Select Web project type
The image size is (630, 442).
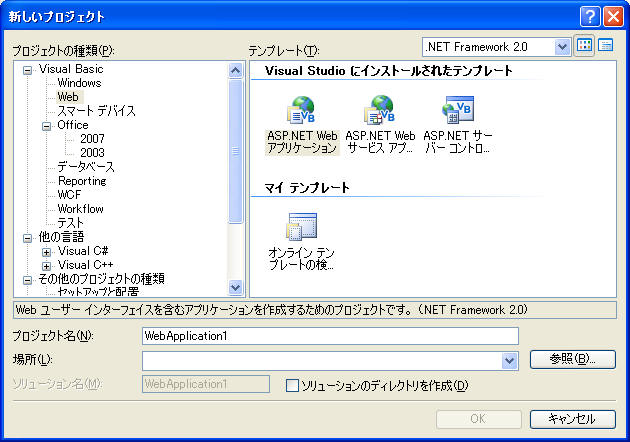(68, 97)
